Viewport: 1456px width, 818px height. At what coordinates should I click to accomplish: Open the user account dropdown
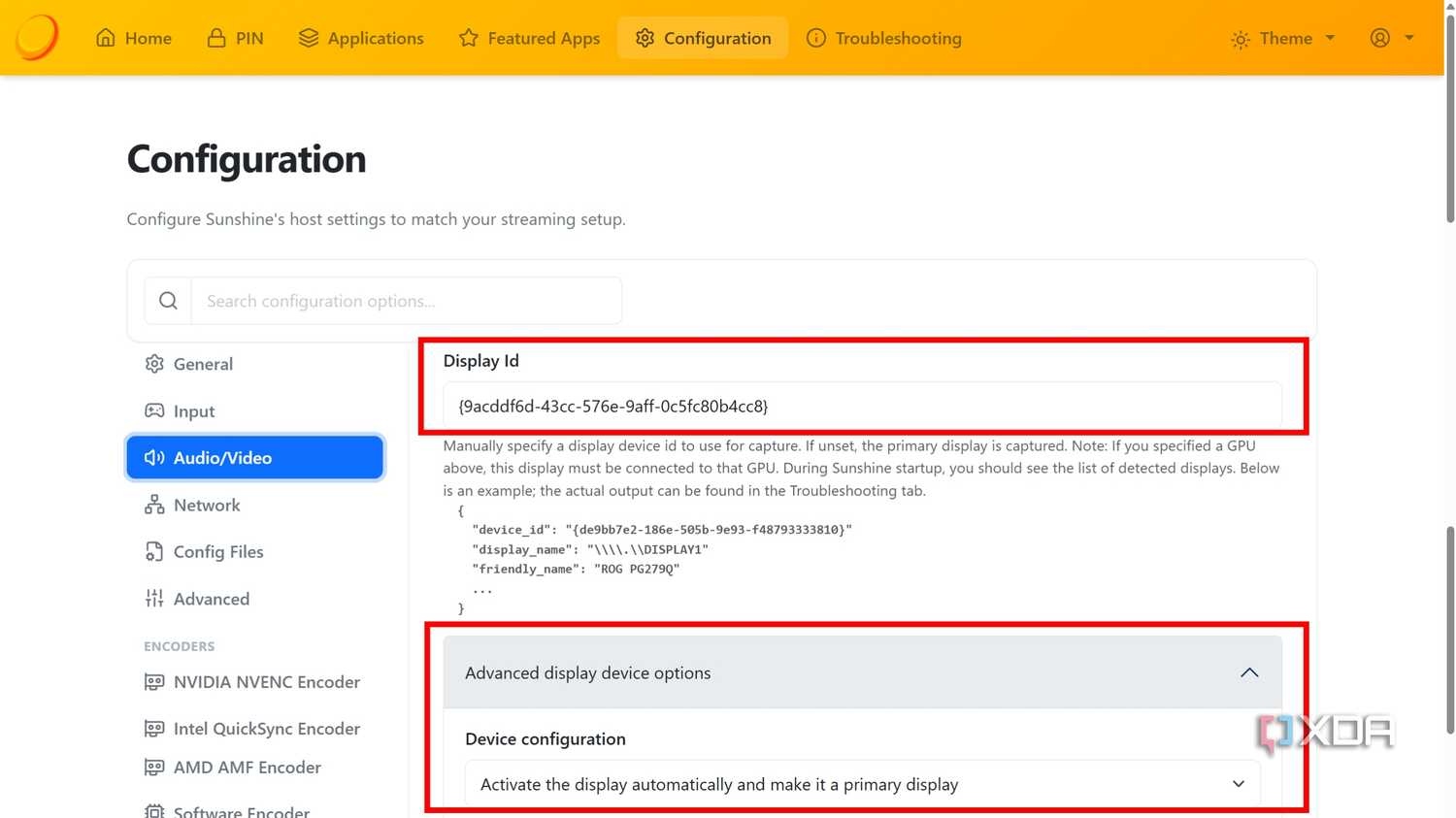[x=1392, y=38]
